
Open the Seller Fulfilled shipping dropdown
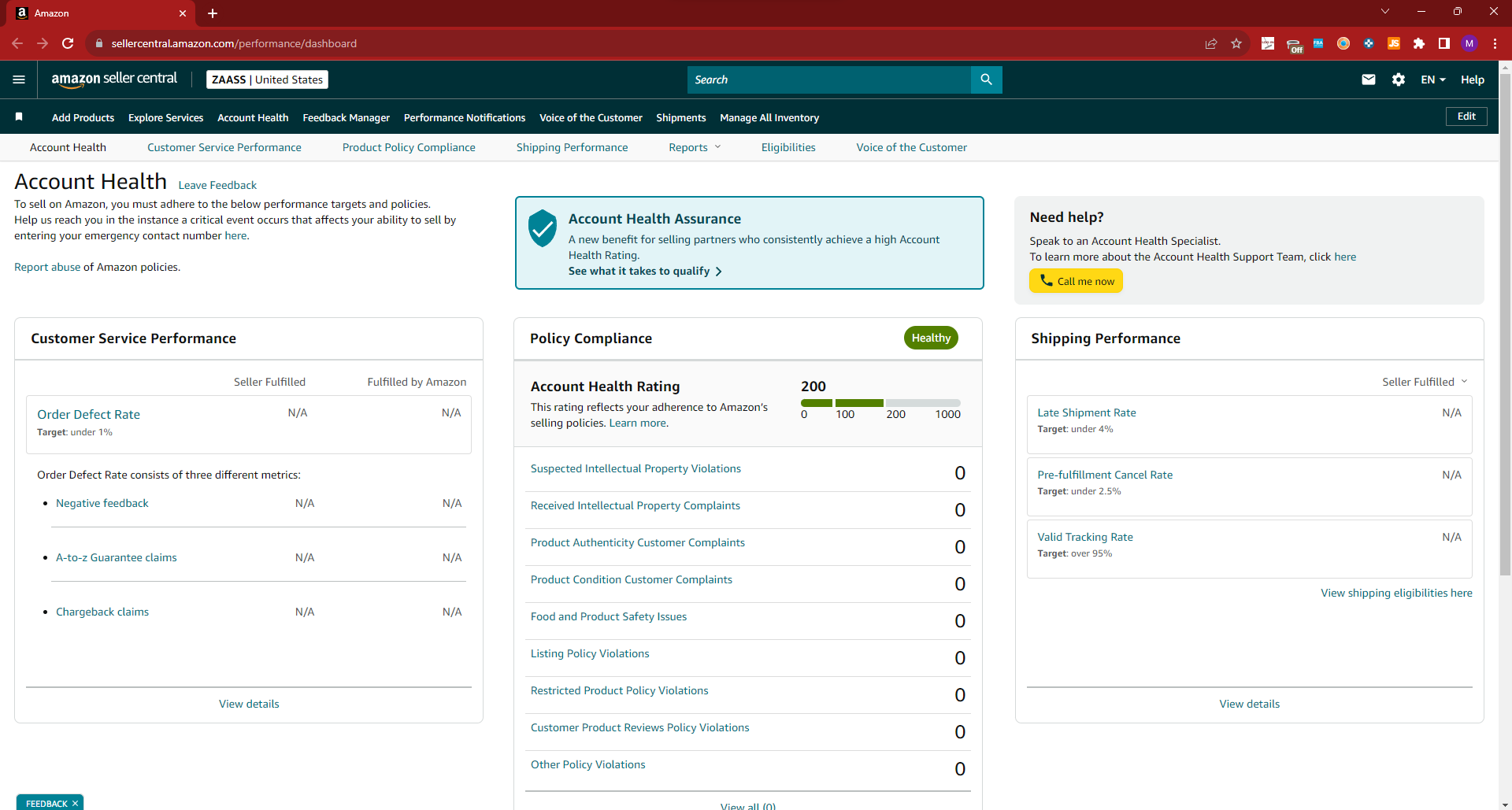coord(1425,382)
